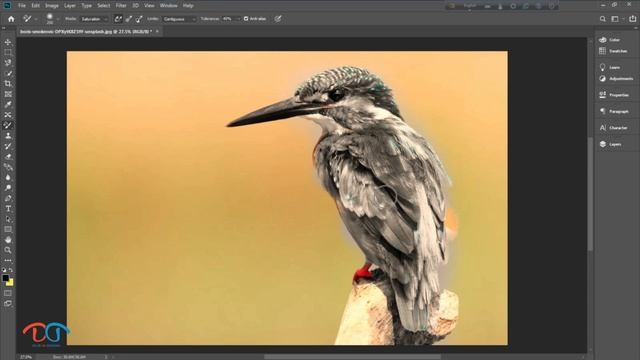Viewport: 640px width, 360px height.
Task: Click the horizontal canvas scrollbar thumb
Action: 352,357
